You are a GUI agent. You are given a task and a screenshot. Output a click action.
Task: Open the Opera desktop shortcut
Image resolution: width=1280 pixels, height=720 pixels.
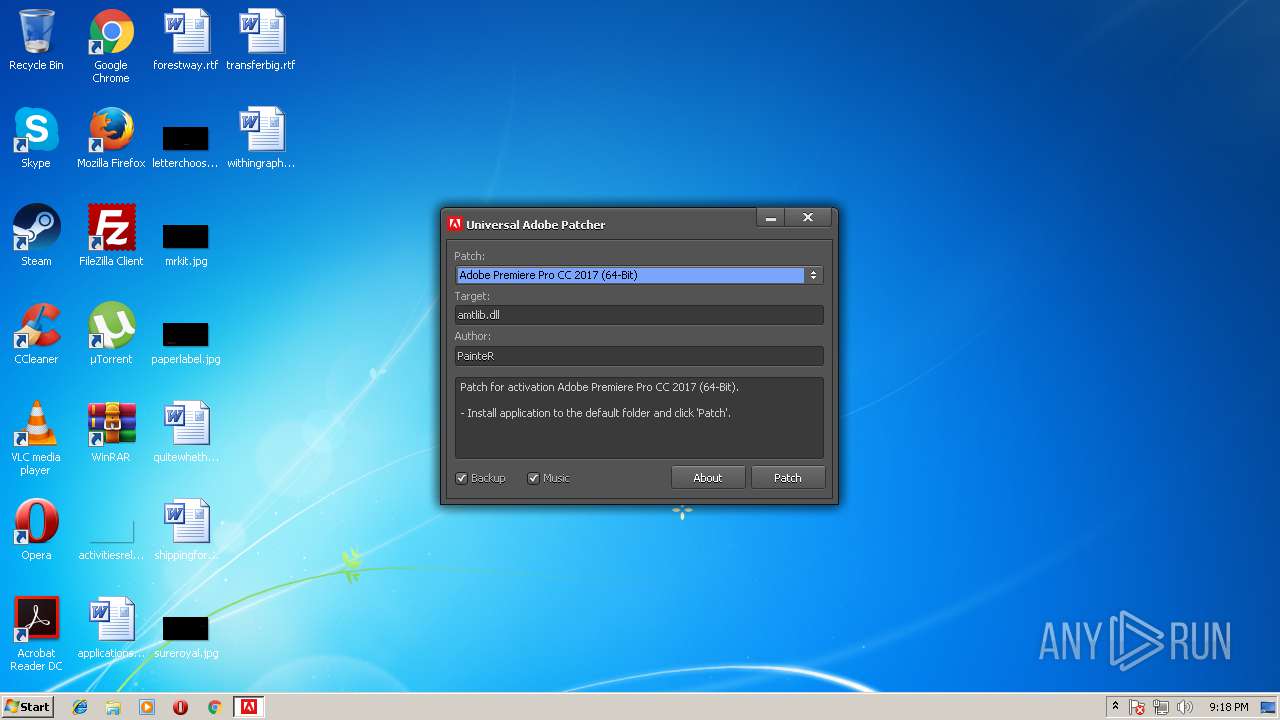tap(36, 530)
